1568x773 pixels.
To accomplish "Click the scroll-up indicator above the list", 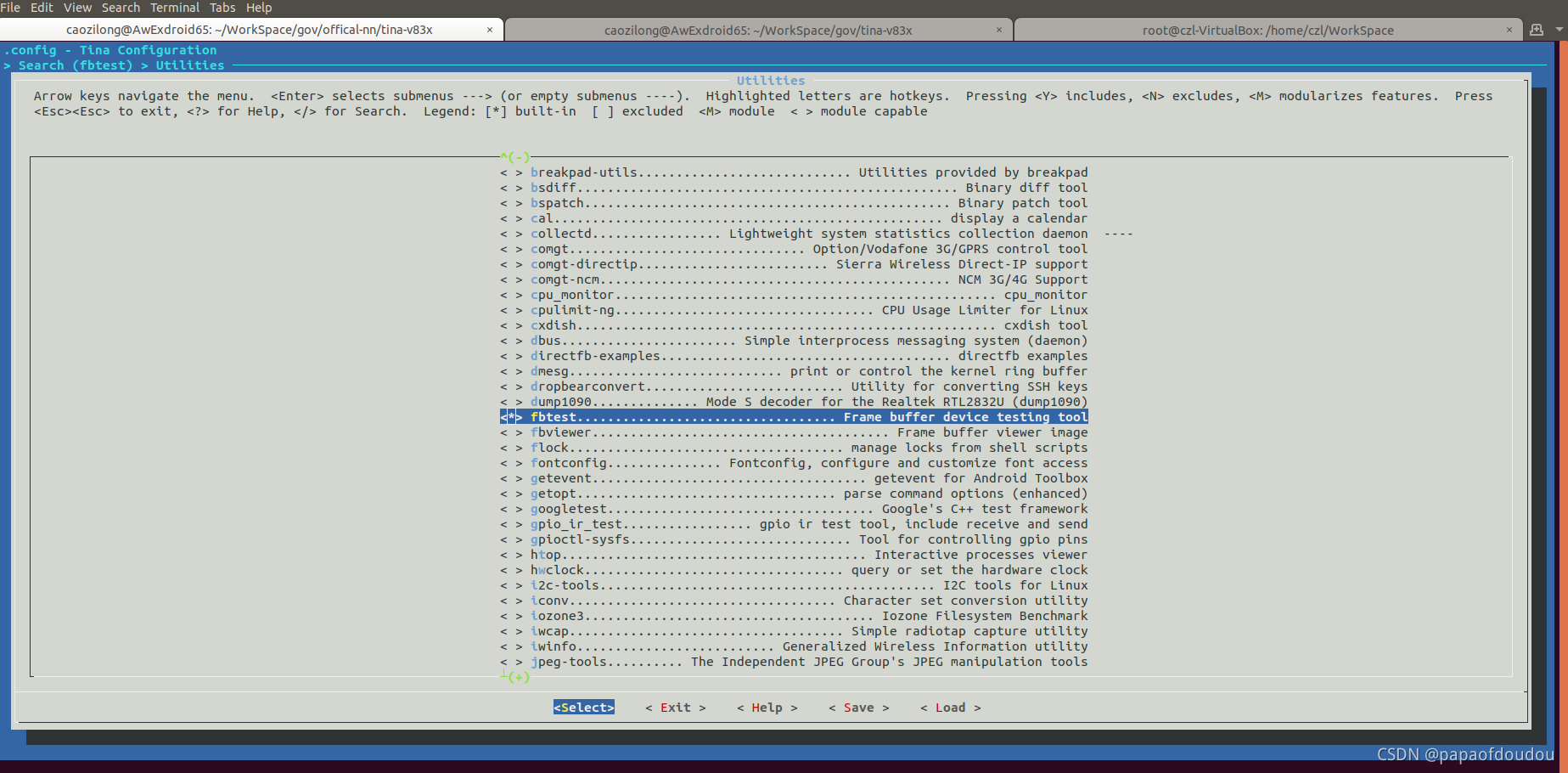I will click(515, 157).
